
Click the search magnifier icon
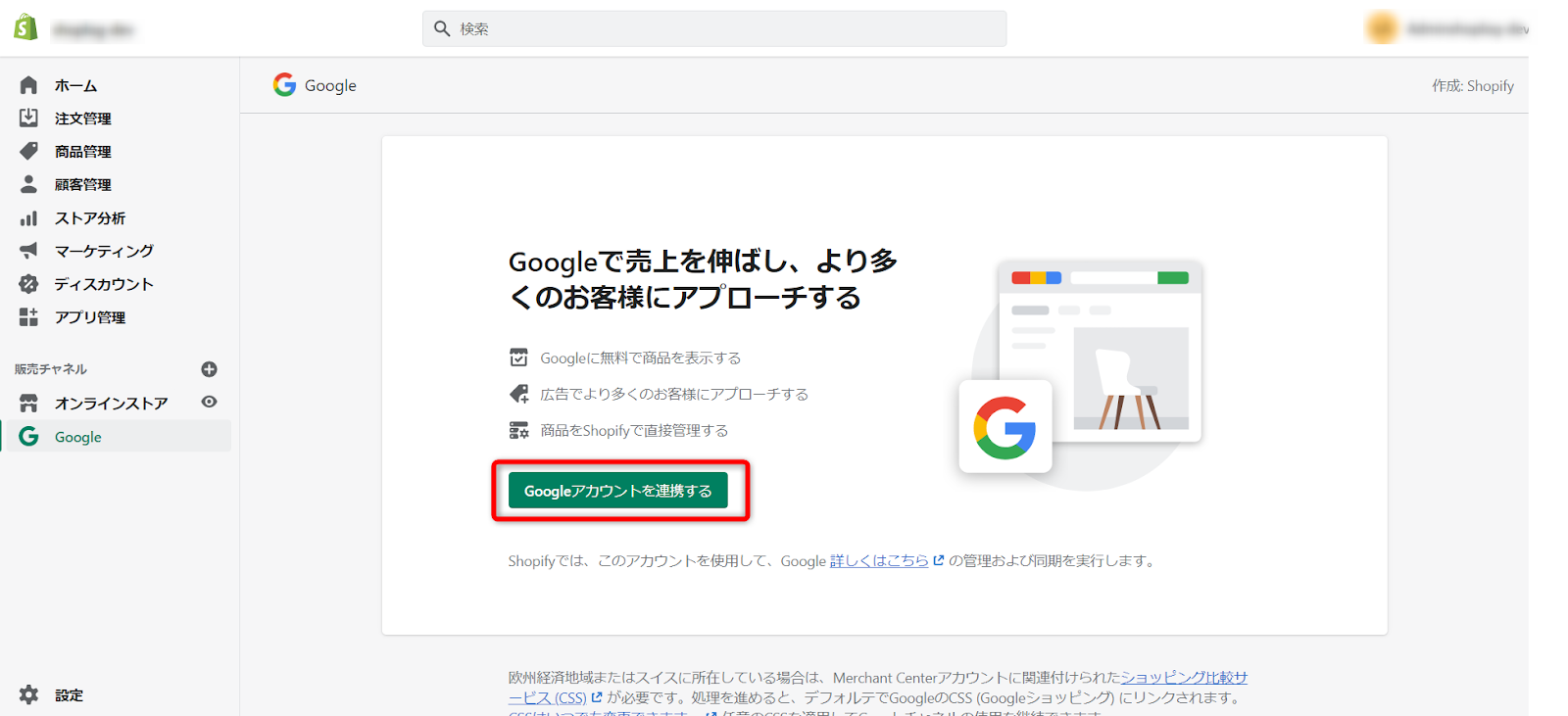click(x=442, y=28)
